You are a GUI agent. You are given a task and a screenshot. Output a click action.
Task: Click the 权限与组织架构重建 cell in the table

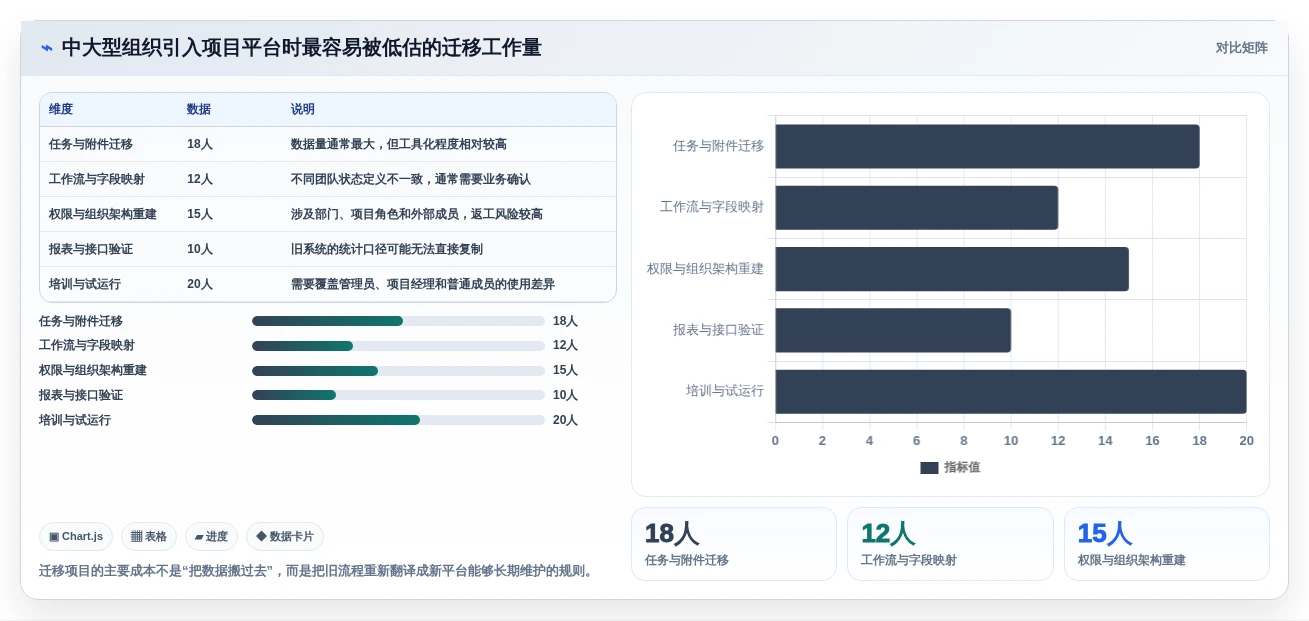pos(103,214)
